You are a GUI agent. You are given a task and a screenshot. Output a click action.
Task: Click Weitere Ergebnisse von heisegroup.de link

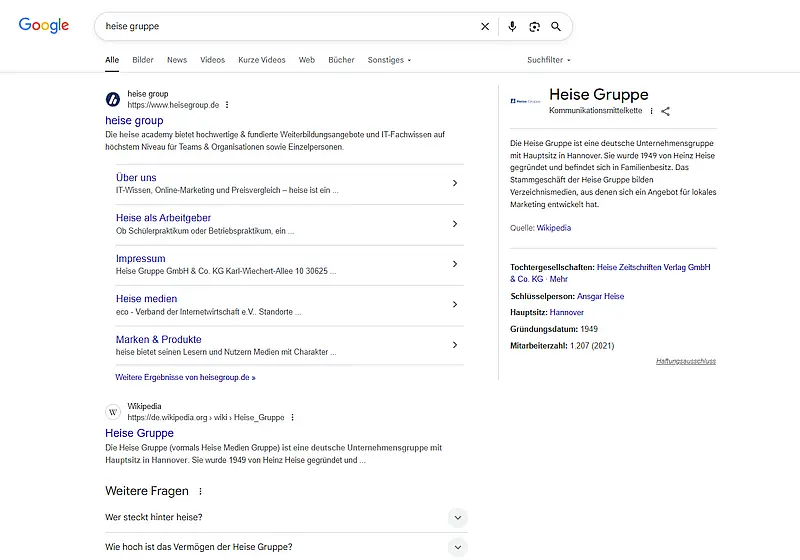pyautogui.click(x=185, y=377)
